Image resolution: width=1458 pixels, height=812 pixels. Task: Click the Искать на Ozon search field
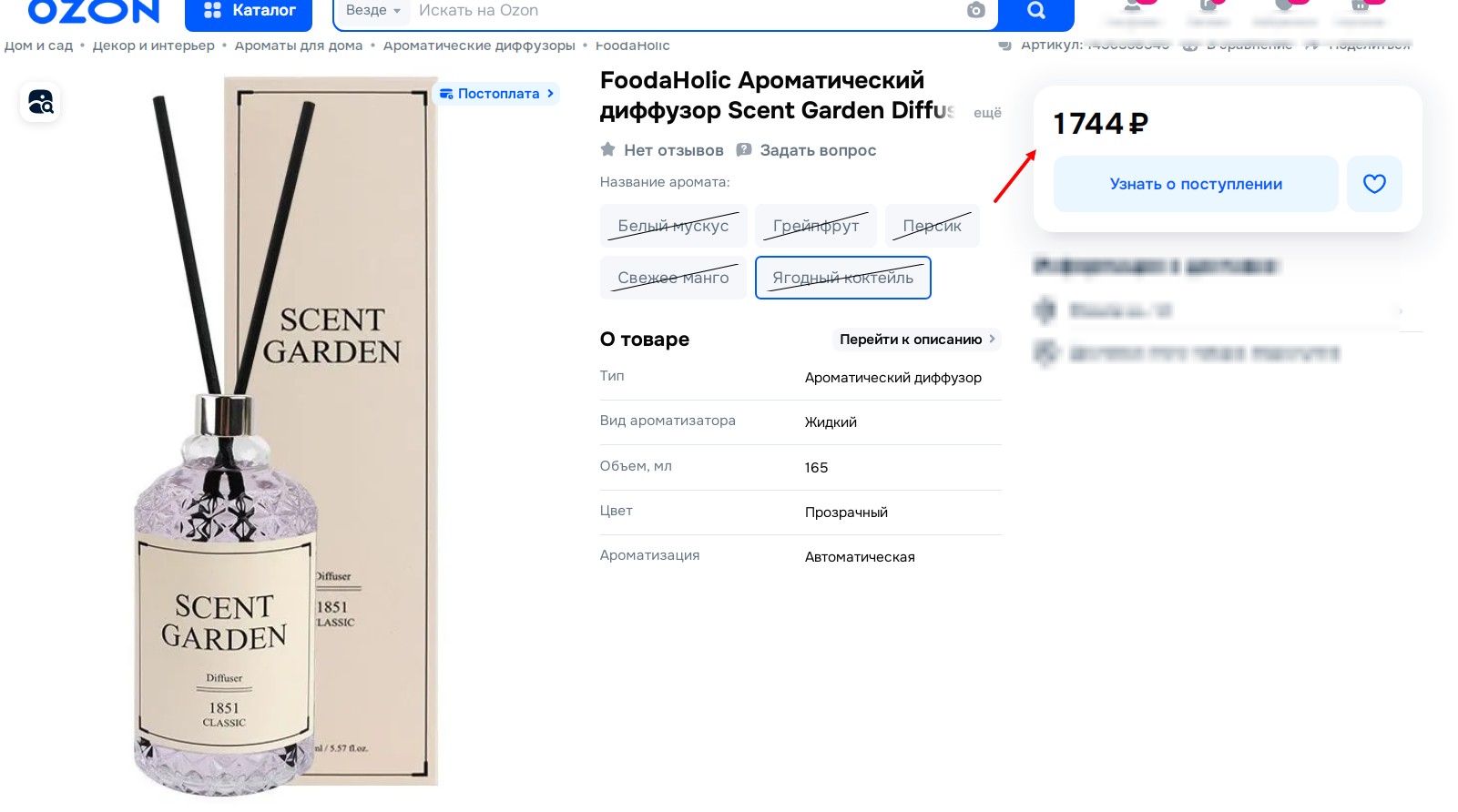[683, 10]
